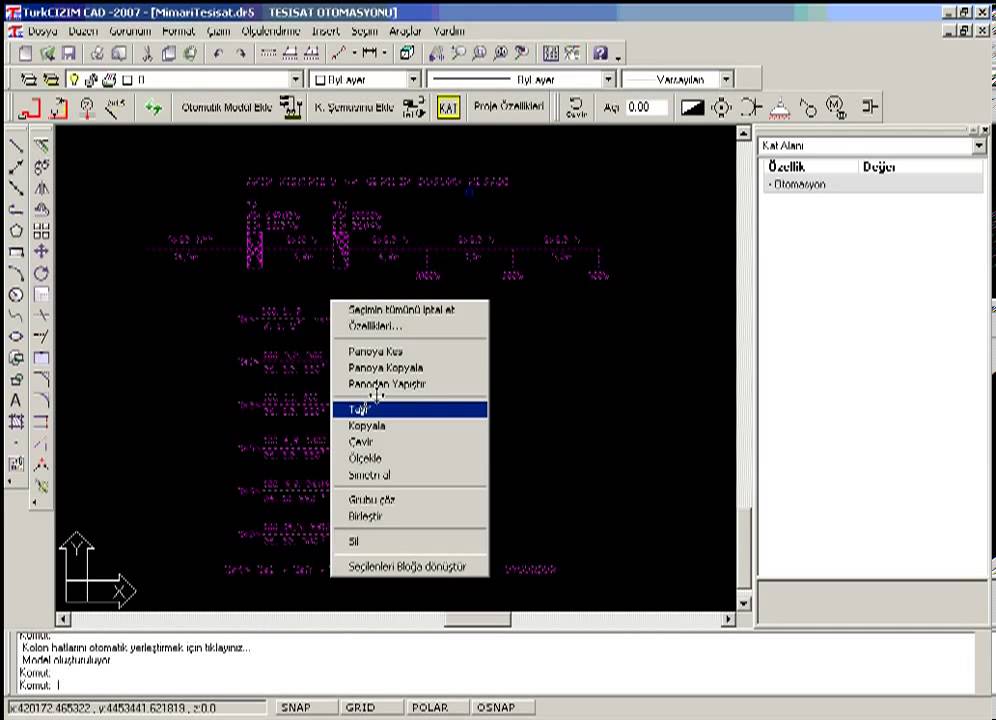Toggle layer light bulb visibility icon

[74, 80]
